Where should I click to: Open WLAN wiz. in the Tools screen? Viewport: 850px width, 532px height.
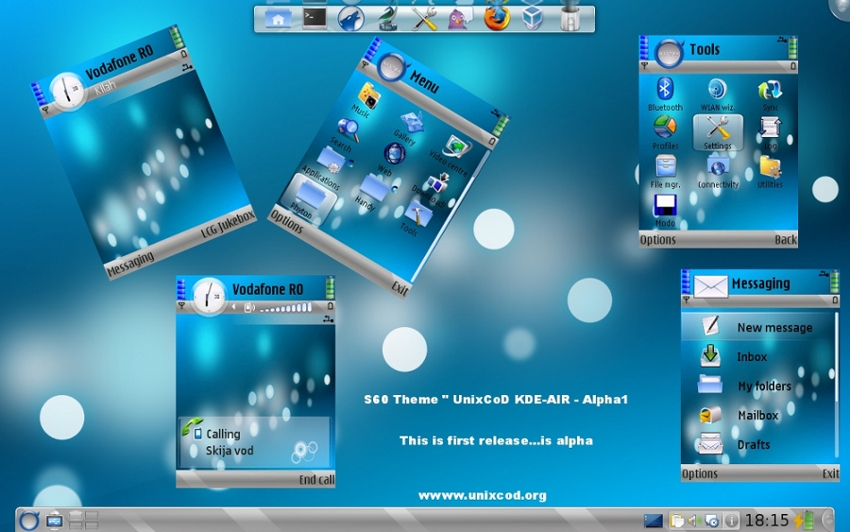click(717, 94)
